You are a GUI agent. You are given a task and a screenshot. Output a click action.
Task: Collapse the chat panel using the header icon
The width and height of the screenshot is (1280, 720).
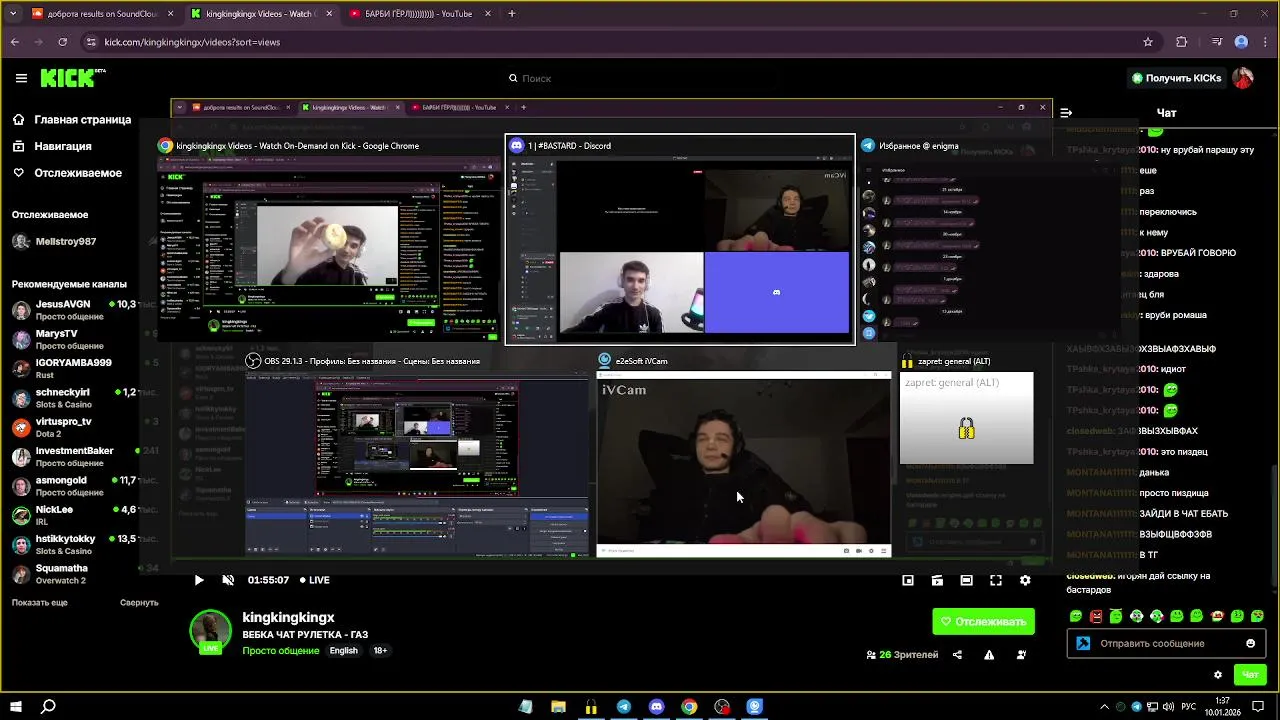[1066, 113]
